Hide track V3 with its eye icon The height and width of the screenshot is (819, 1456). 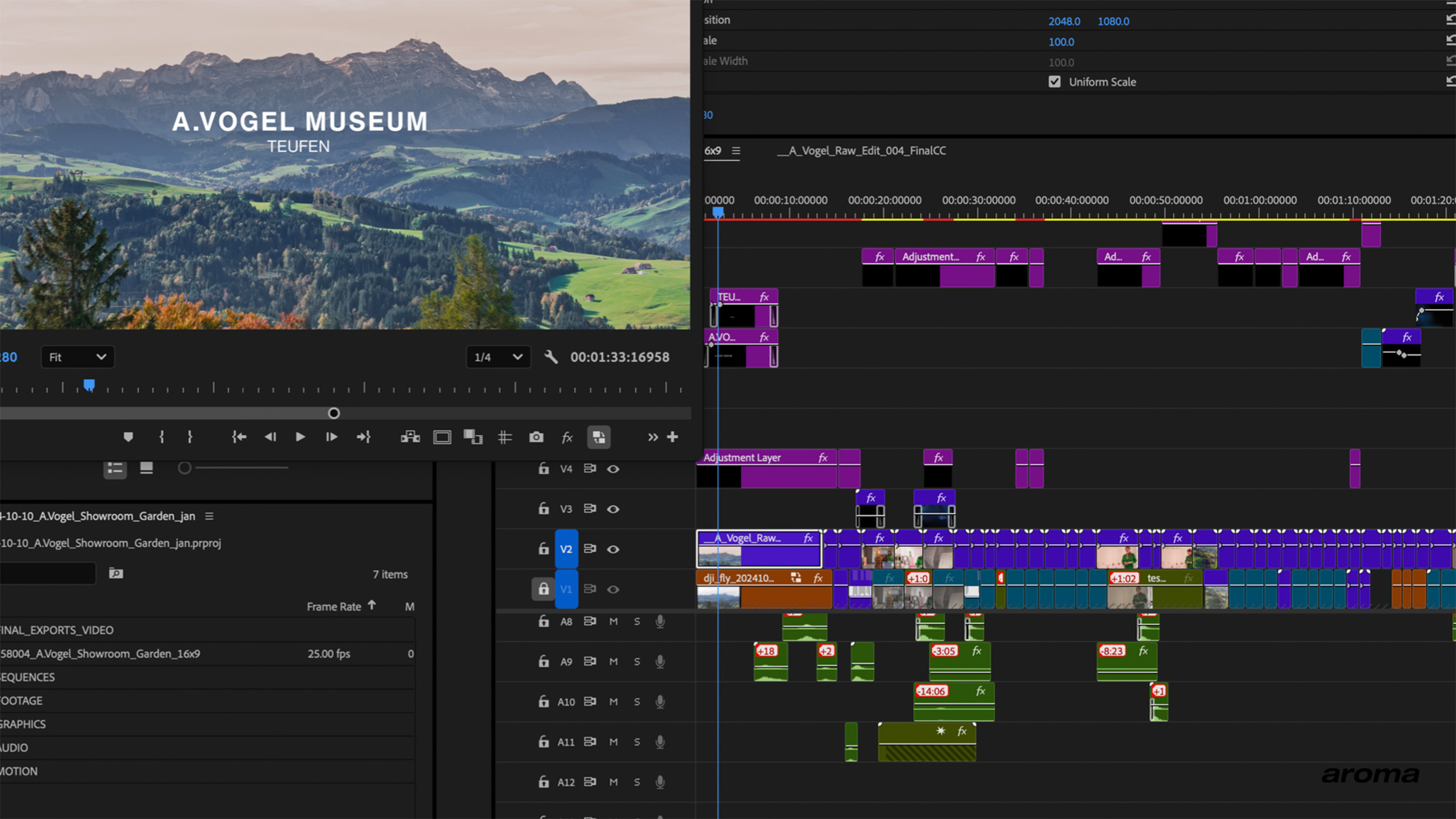613,508
